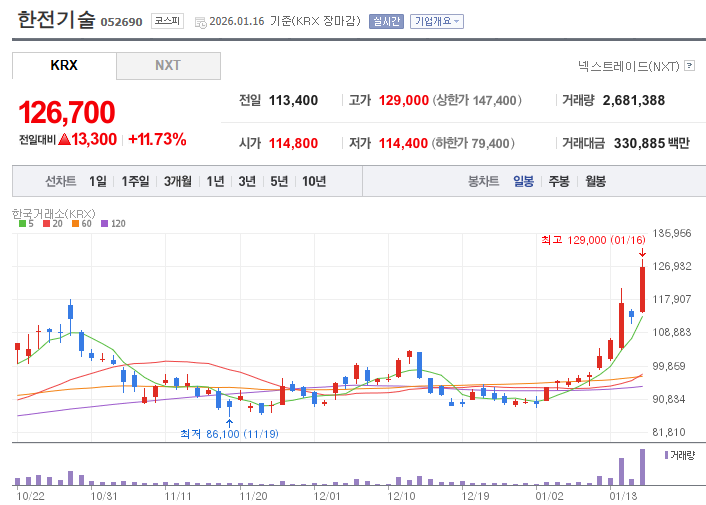
Task: Choose the 일봉 candlestick chart
Action: coord(523,181)
